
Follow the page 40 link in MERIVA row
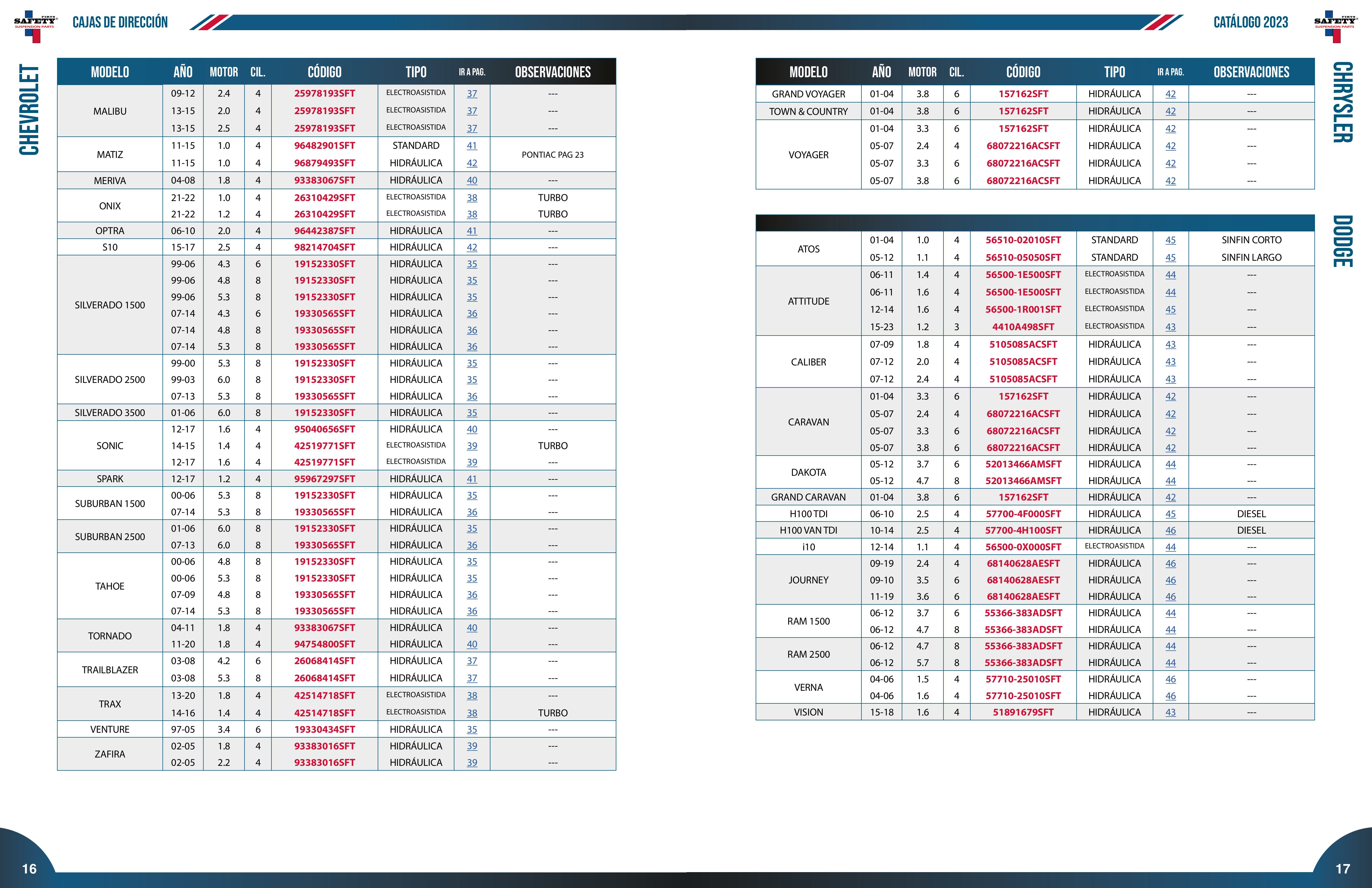coord(472,181)
